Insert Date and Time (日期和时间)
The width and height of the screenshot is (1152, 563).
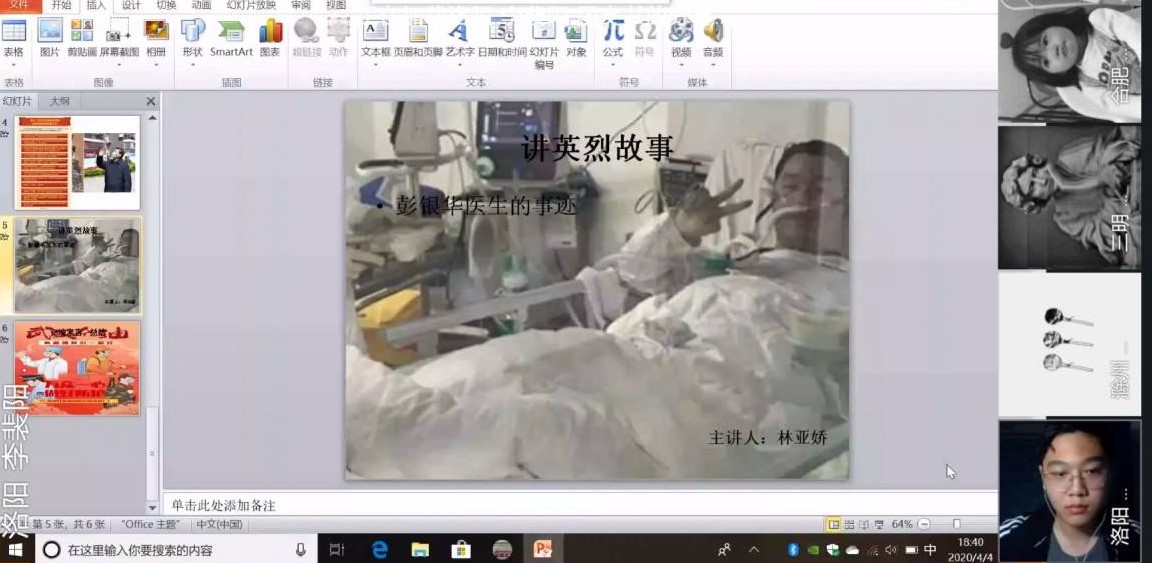501,37
